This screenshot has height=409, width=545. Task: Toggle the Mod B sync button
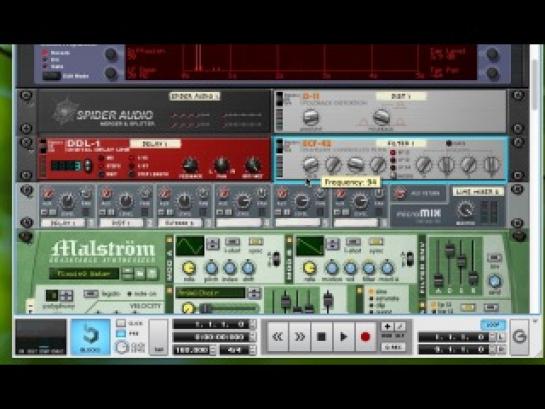(x=375, y=242)
